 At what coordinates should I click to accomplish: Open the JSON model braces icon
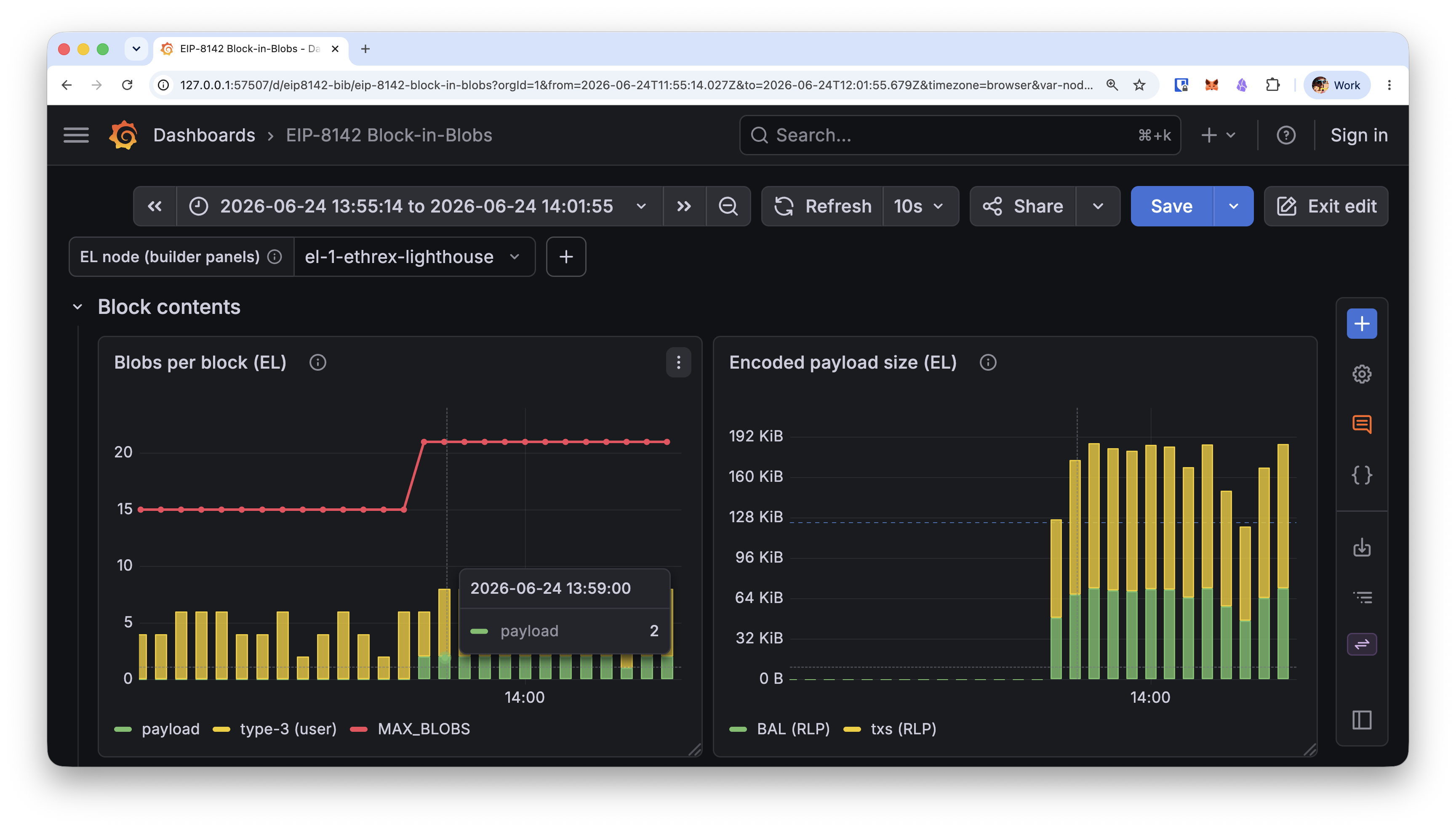coord(1361,475)
